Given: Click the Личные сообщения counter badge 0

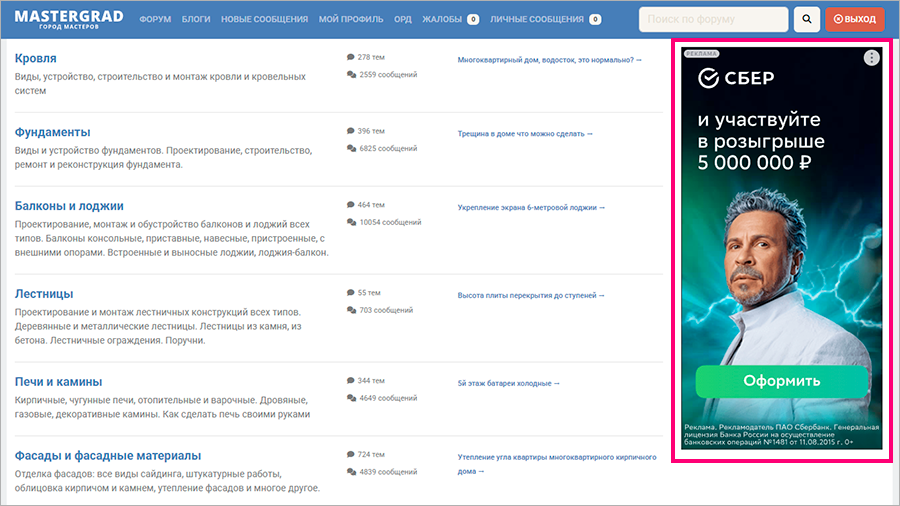Looking at the screenshot, I should (x=595, y=19).
